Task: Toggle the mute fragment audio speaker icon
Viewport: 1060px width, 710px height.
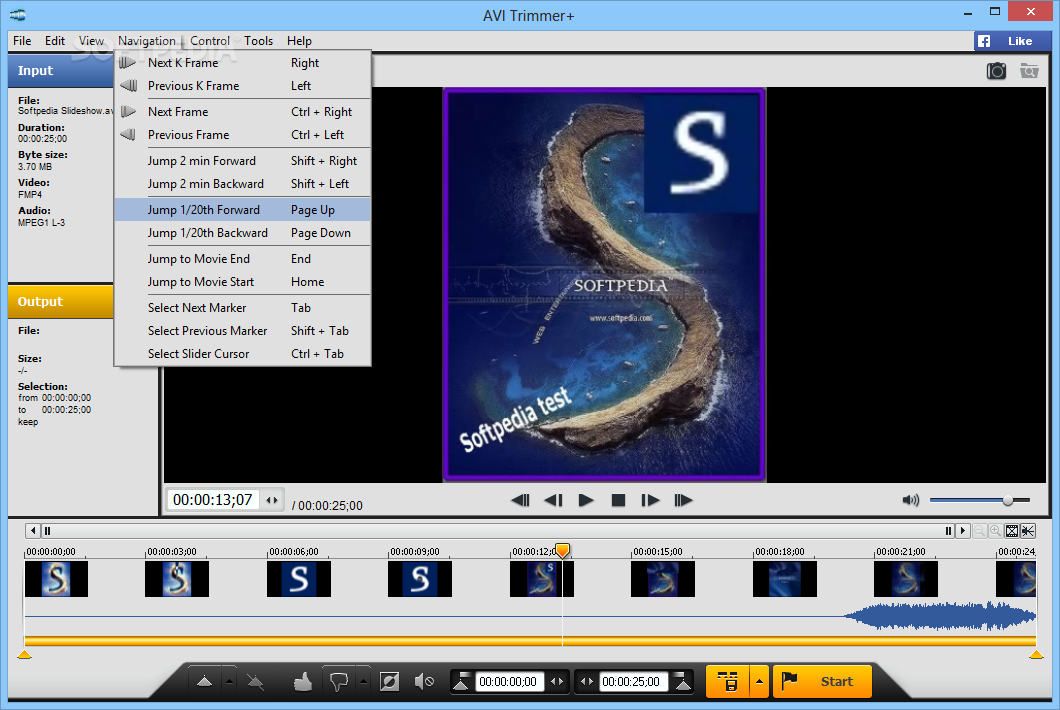Action: click(424, 682)
